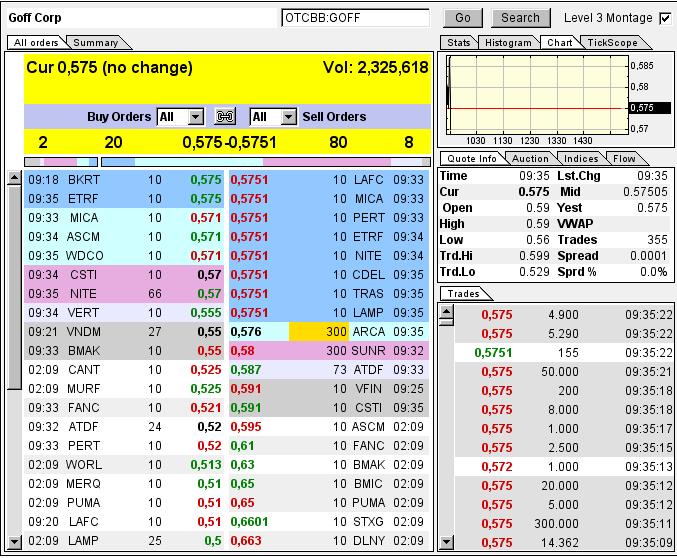Click the Search button
The image size is (677, 558).
click(x=520, y=18)
